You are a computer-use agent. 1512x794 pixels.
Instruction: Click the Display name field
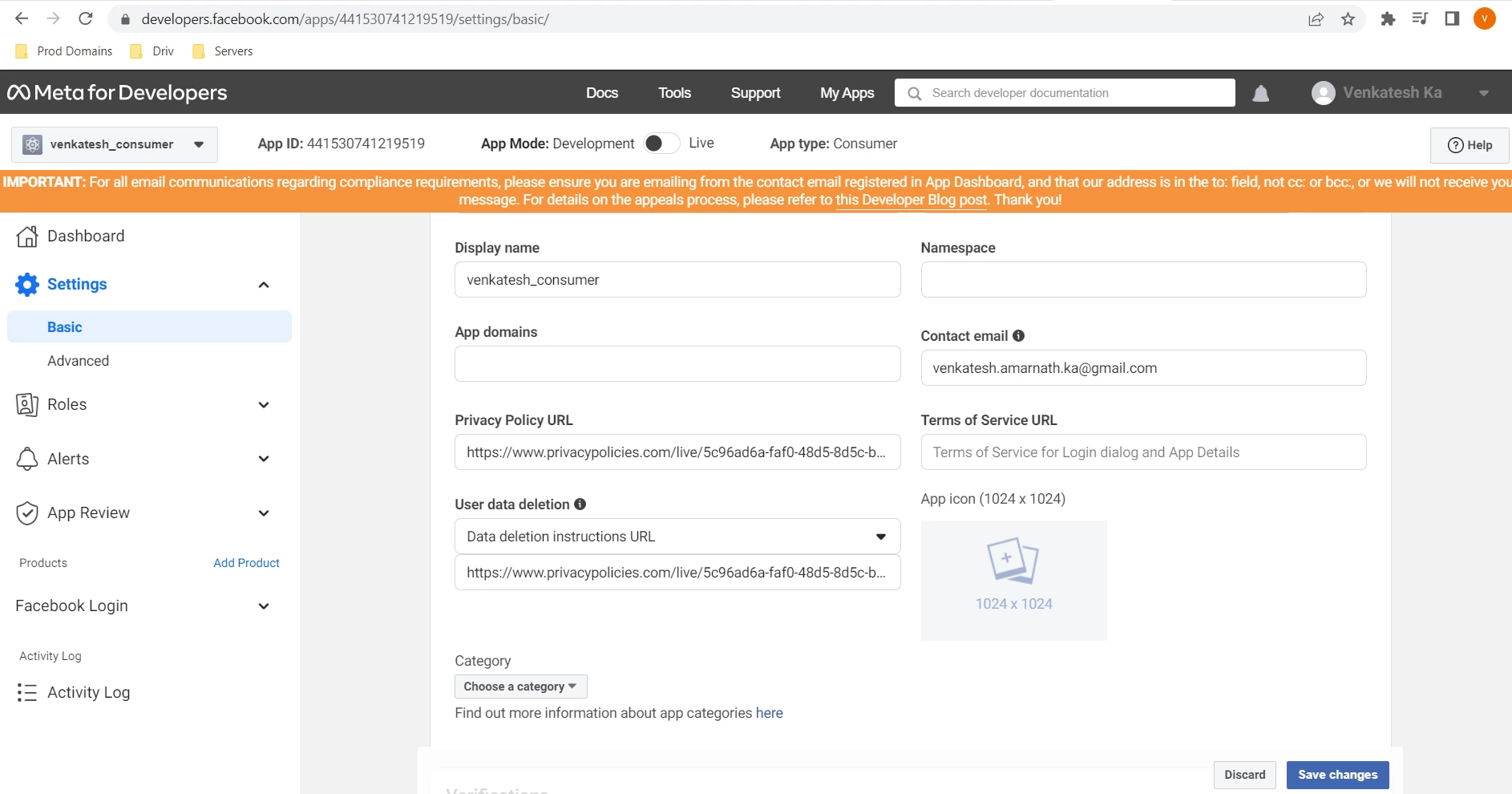pyautogui.click(x=677, y=280)
